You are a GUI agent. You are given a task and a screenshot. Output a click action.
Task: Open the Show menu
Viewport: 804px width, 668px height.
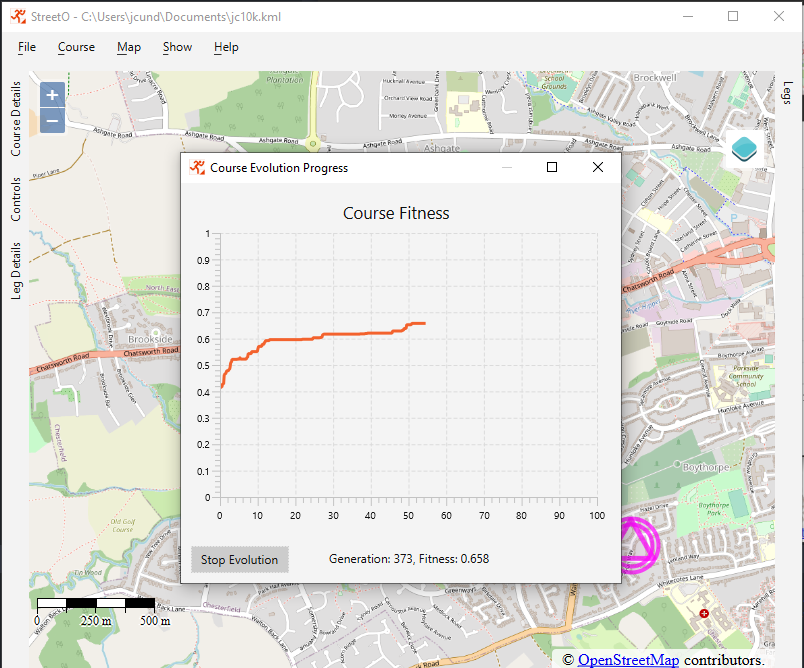point(177,47)
